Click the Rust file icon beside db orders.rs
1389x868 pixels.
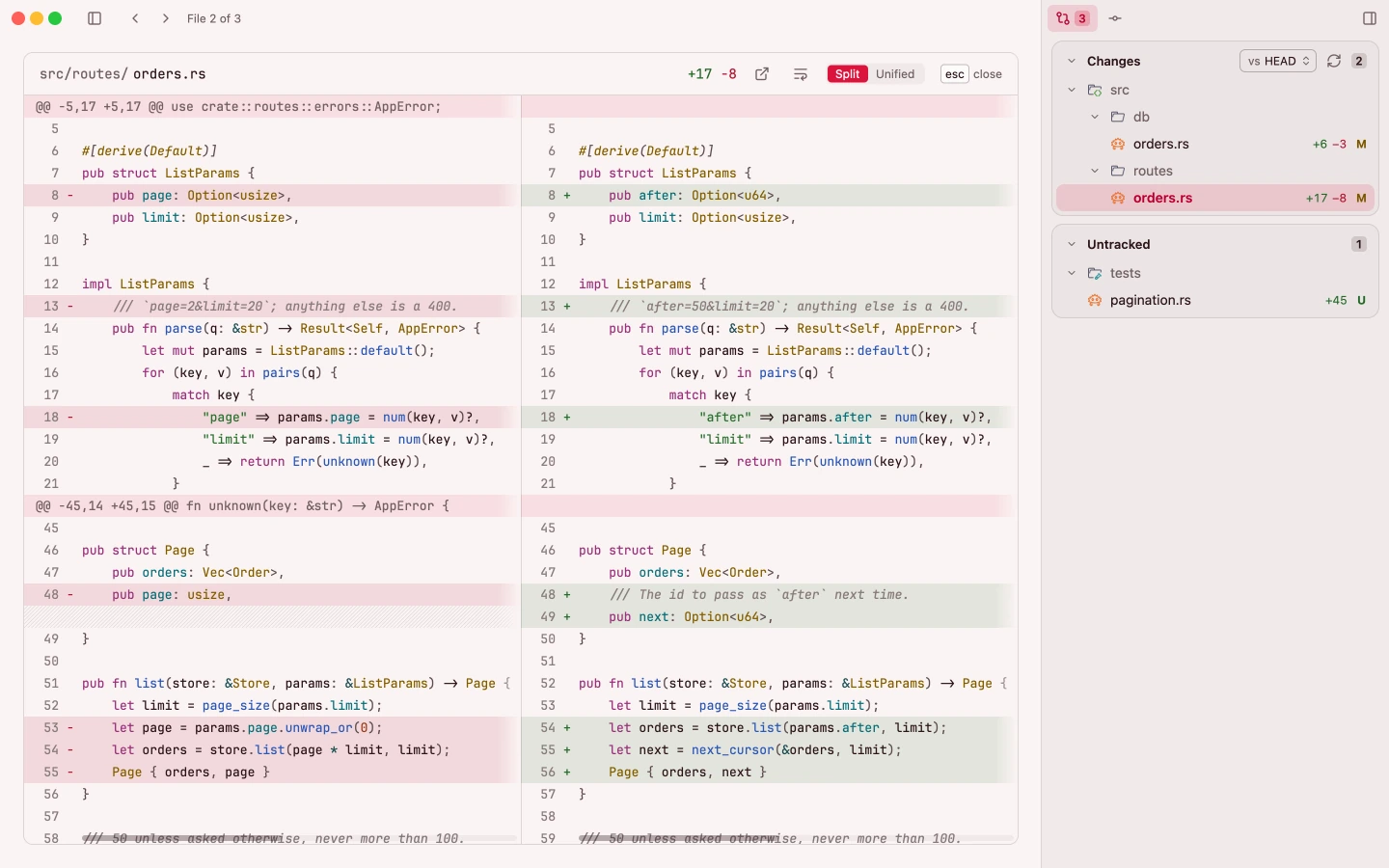click(x=1118, y=144)
